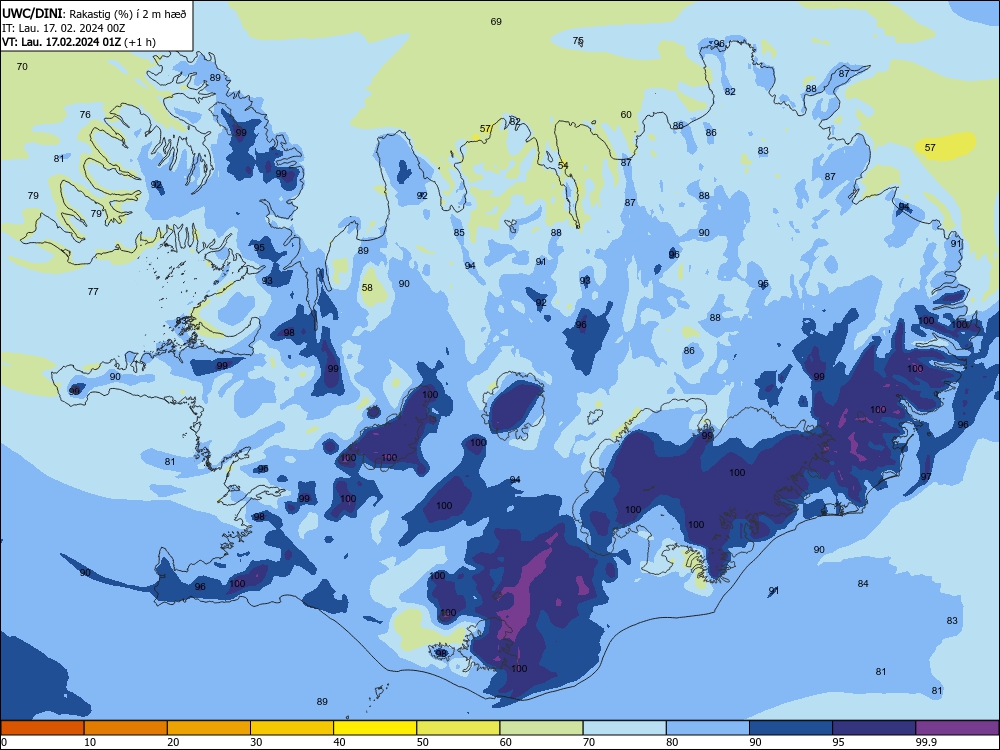Click the light green 60–70 legend swatch
This screenshot has height=750, width=1000.
tap(541, 728)
